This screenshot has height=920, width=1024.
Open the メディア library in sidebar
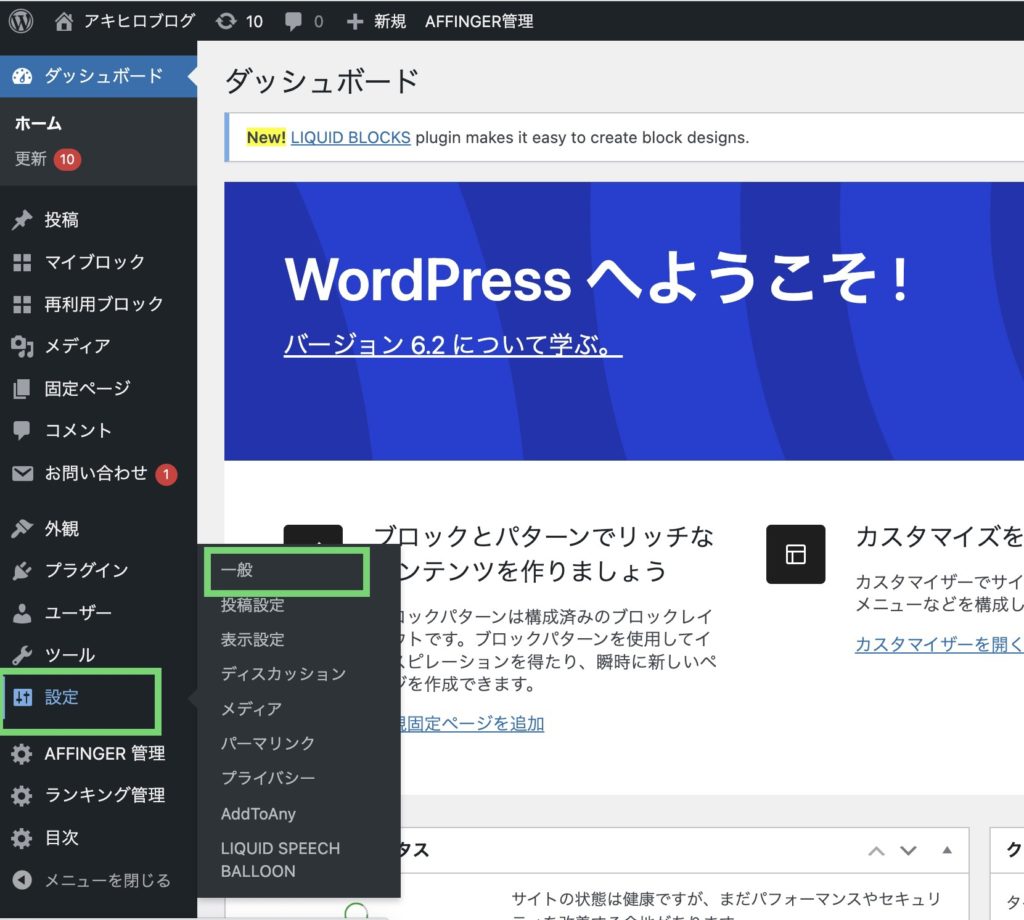77,346
